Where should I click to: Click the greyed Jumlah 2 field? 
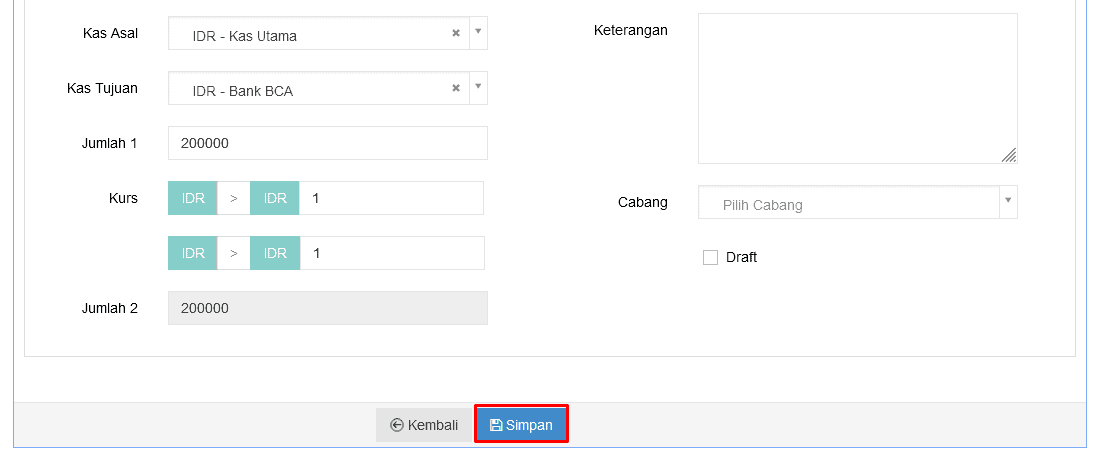(327, 308)
